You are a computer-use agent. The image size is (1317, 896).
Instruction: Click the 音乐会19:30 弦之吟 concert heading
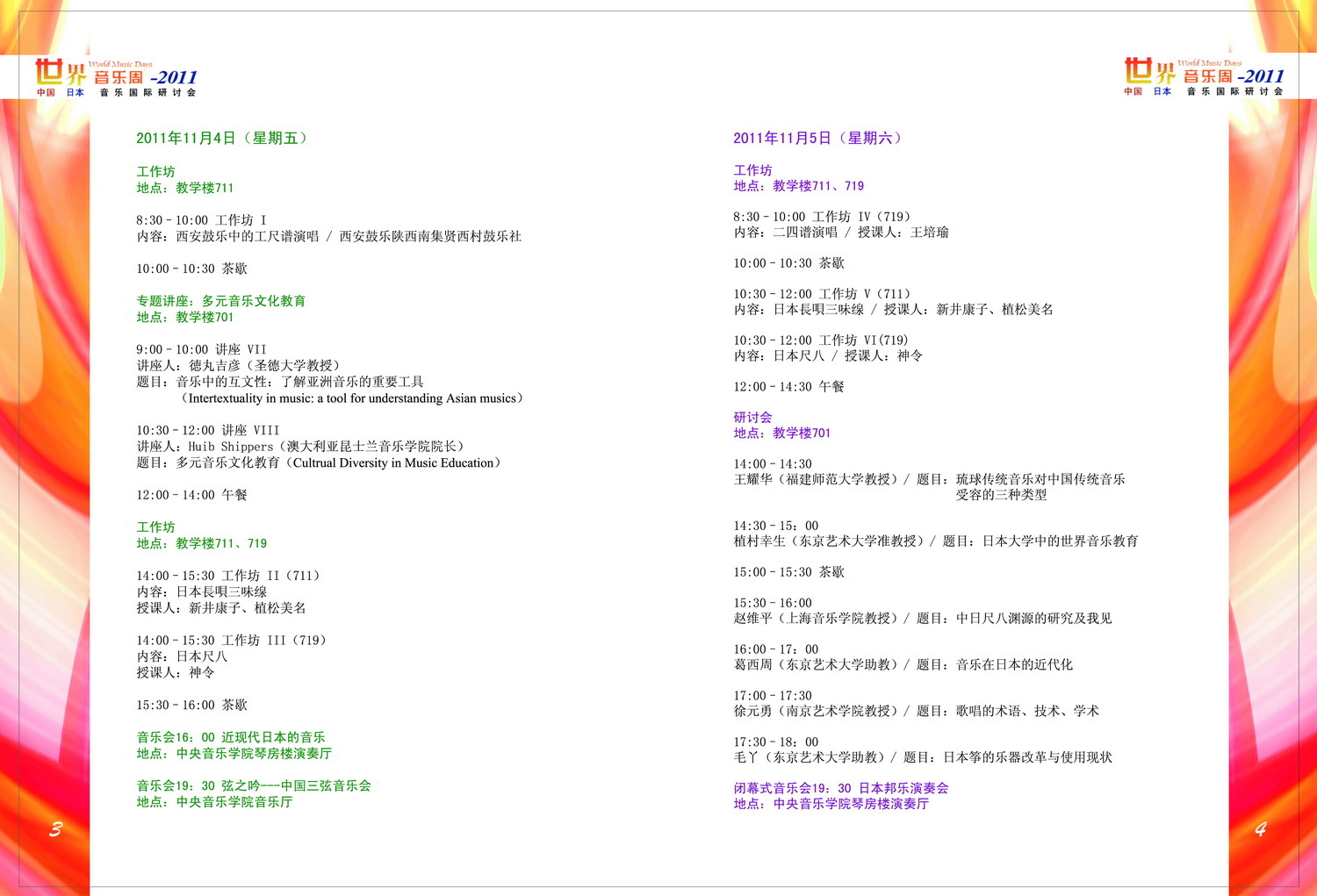pos(254,785)
